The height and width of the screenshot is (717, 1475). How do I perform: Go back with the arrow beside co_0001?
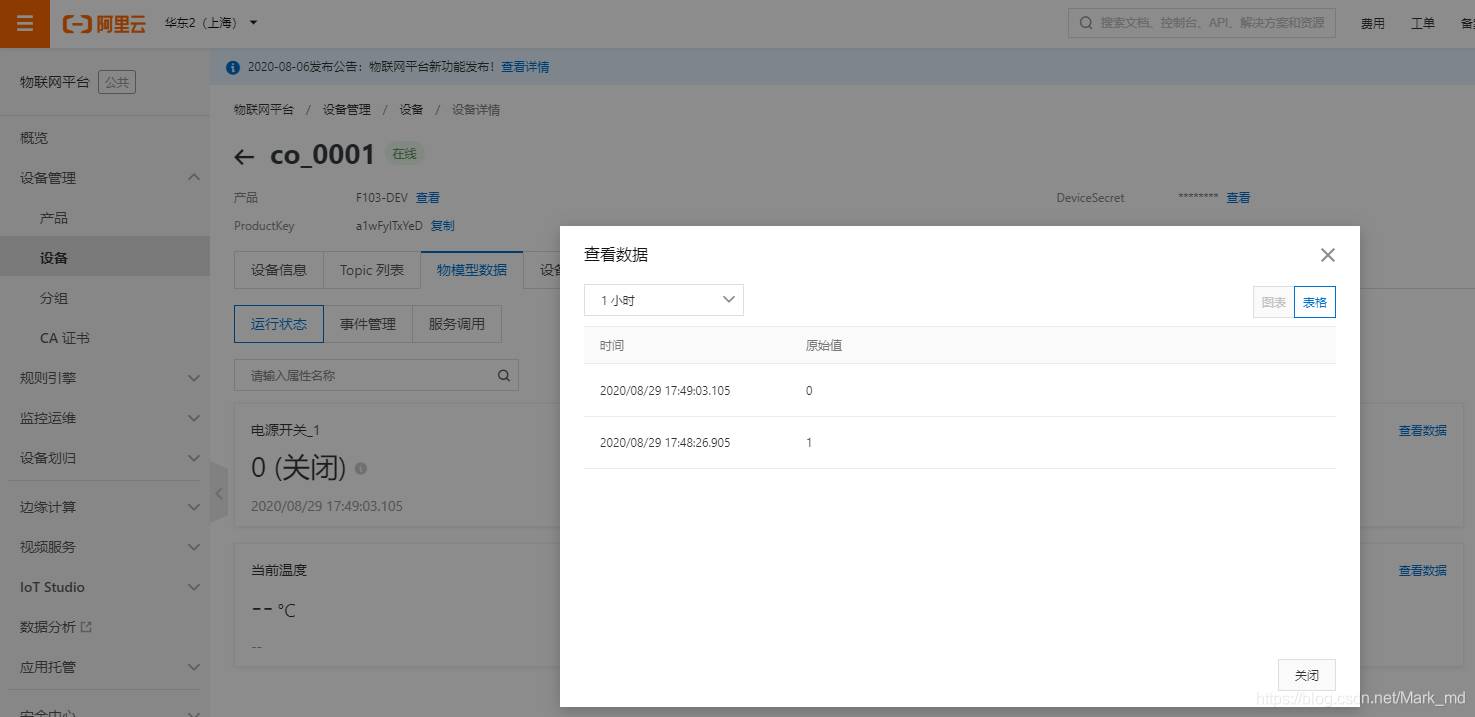click(x=244, y=156)
